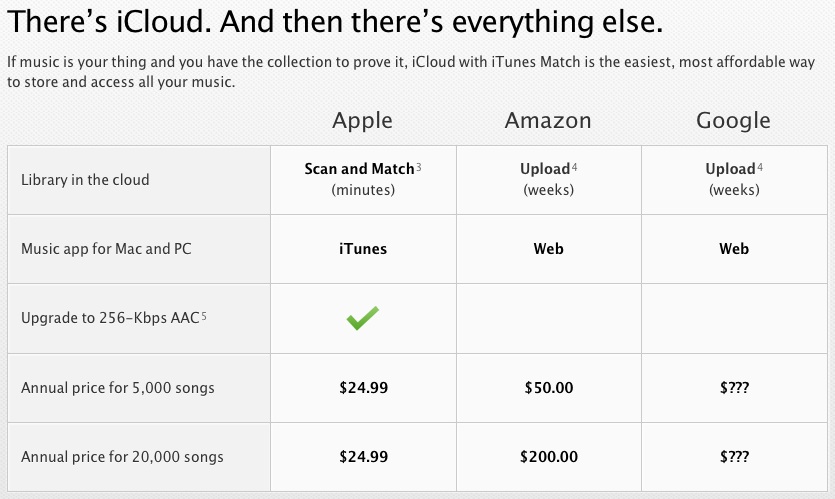835x499 pixels.
Task: Click Apple's $24.99 price for 5,000 songs
Action: point(363,388)
